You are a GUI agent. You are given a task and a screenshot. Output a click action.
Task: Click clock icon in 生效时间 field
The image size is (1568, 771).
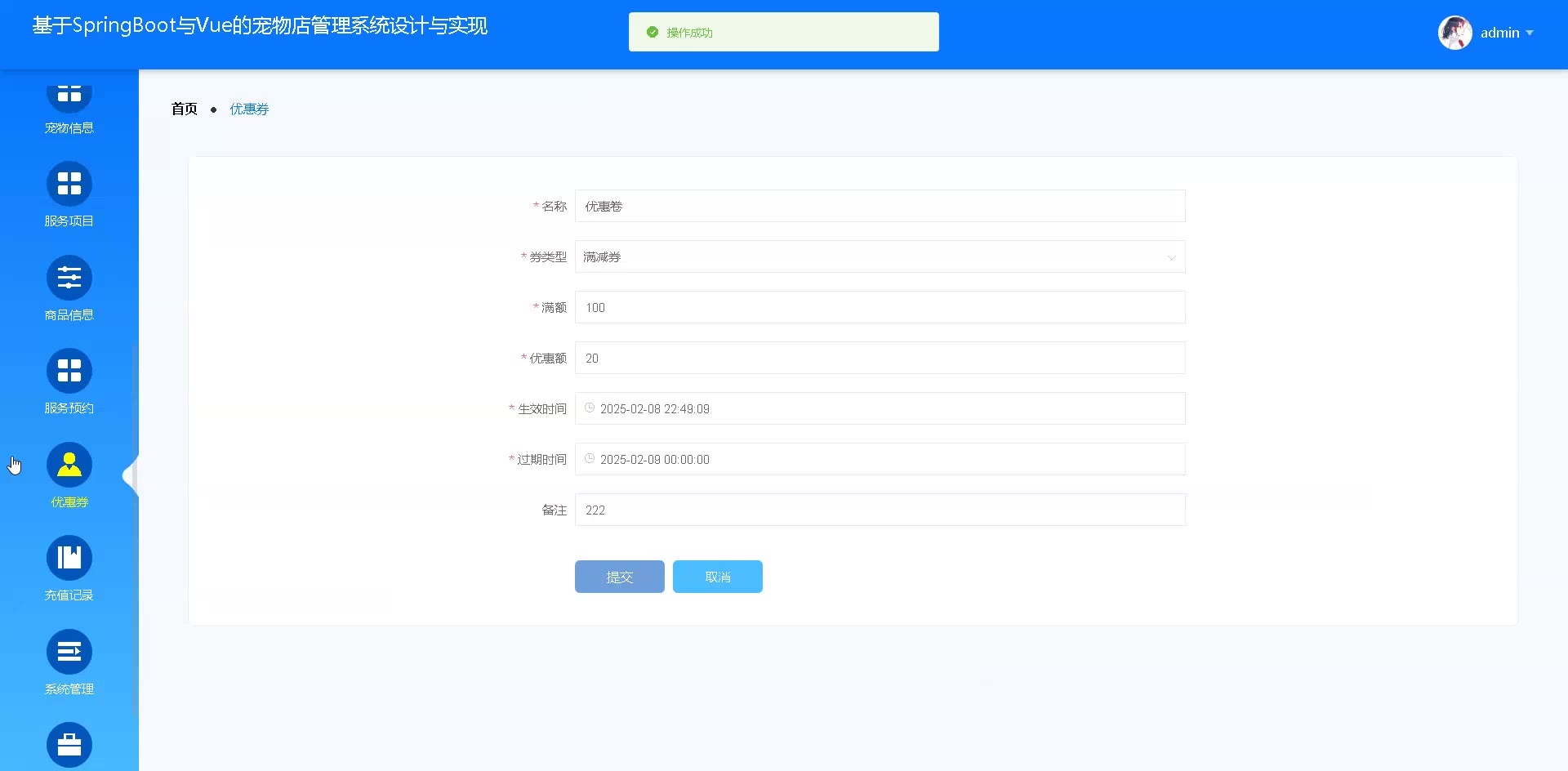click(590, 408)
